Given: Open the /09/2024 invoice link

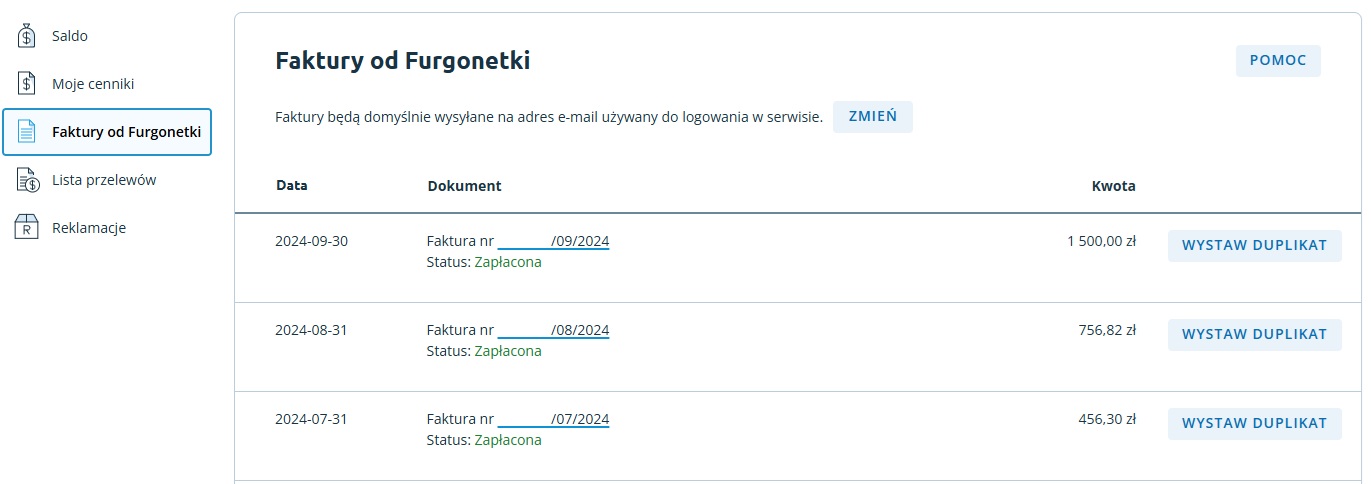Looking at the screenshot, I should tap(553, 242).
